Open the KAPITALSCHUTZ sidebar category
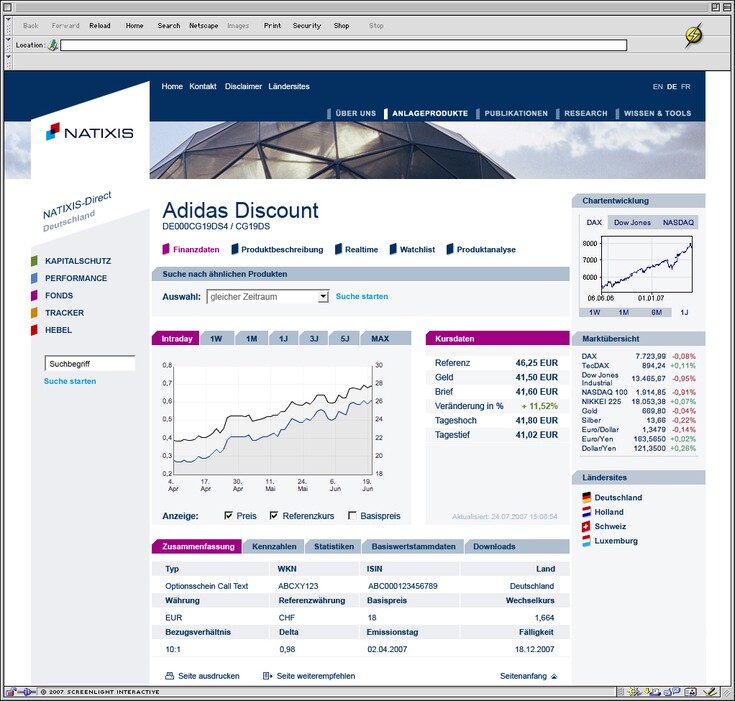The image size is (735, 701). pyautogui.click(x=78, y=261)
